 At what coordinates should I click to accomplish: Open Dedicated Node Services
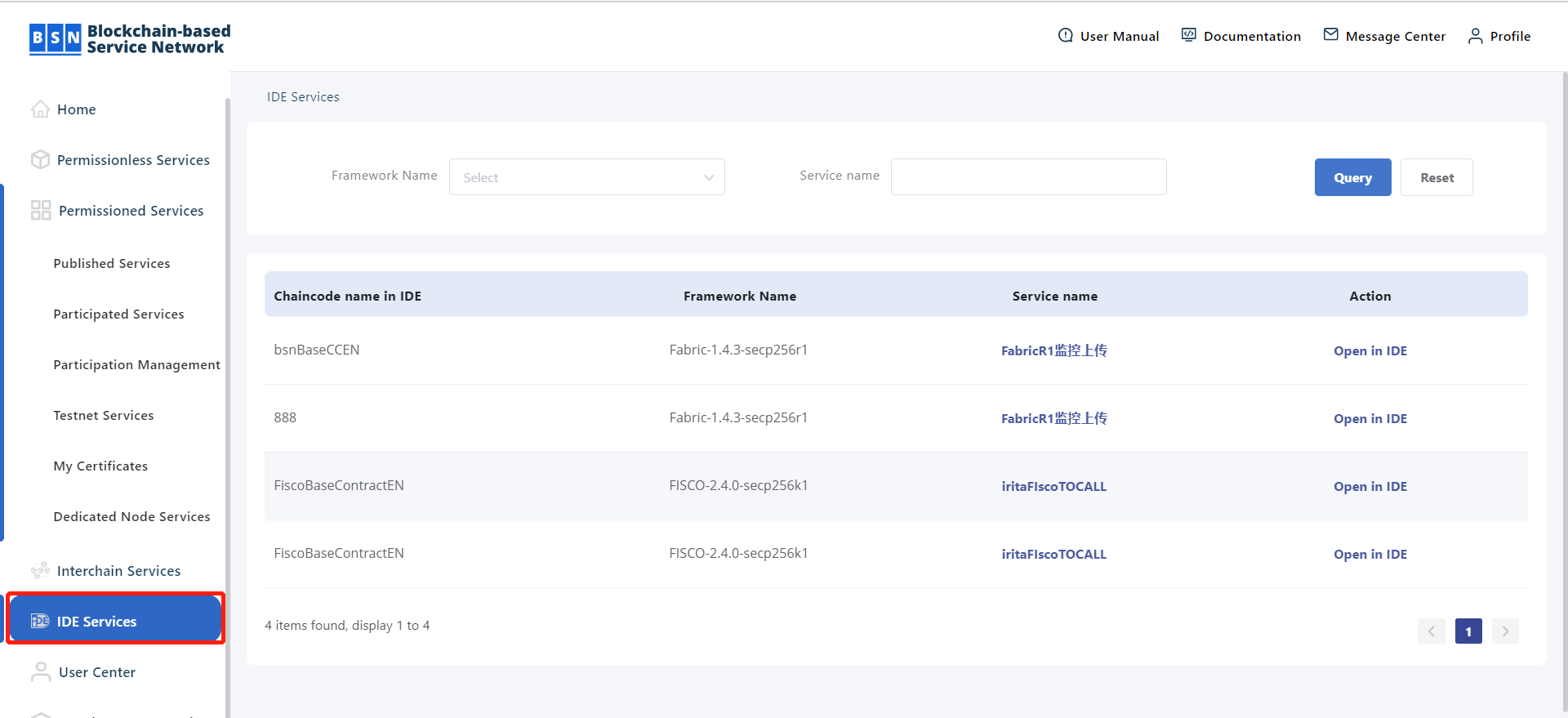click(x=131, y=517)
